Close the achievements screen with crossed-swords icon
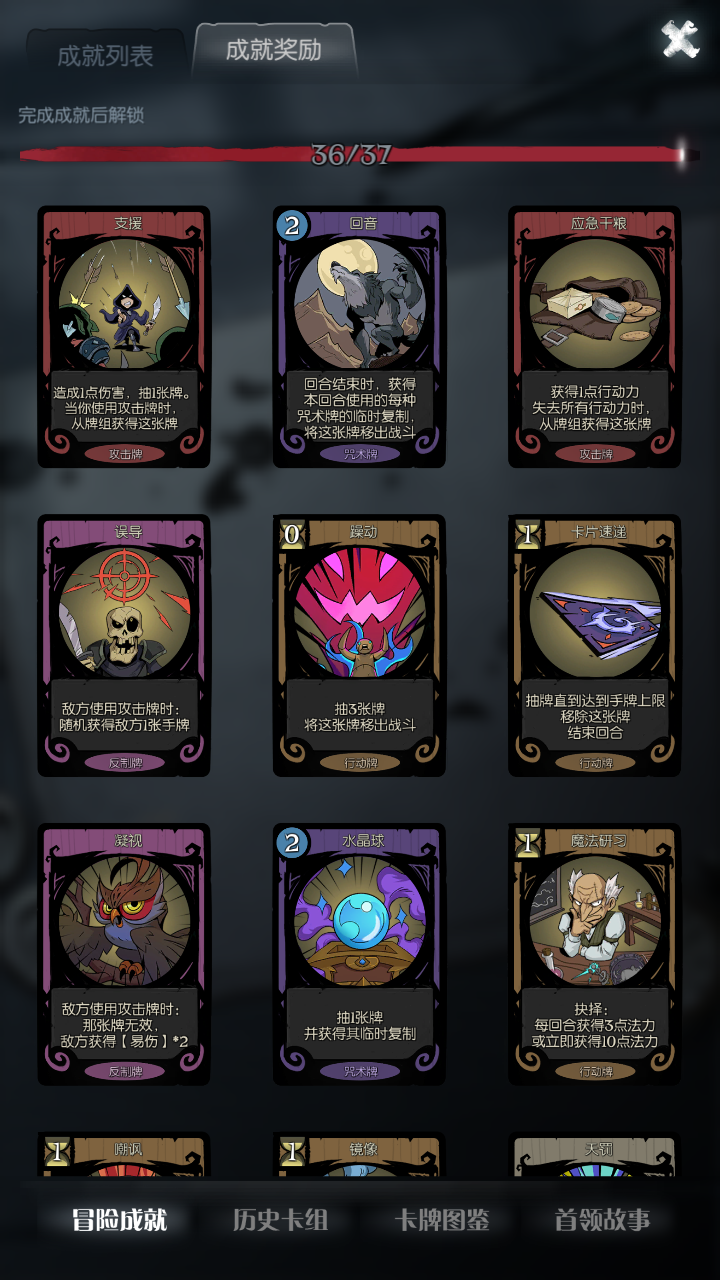Screen dimensions: 720x1280 click(x=680, y=39)
